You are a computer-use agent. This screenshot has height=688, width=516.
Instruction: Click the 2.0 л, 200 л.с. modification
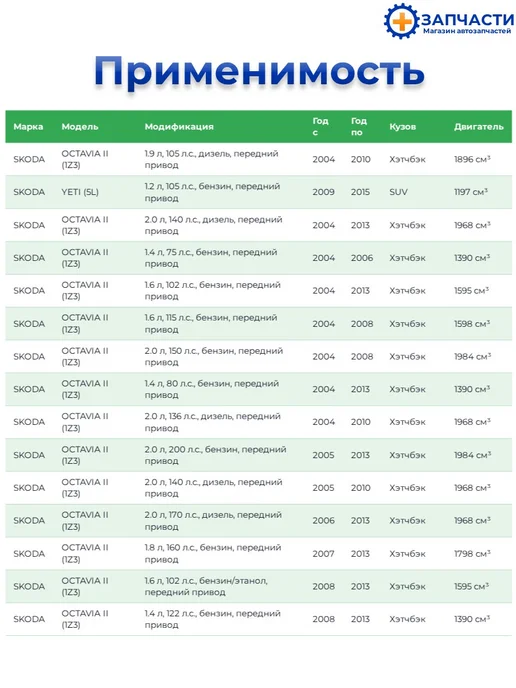coord(215,455)
